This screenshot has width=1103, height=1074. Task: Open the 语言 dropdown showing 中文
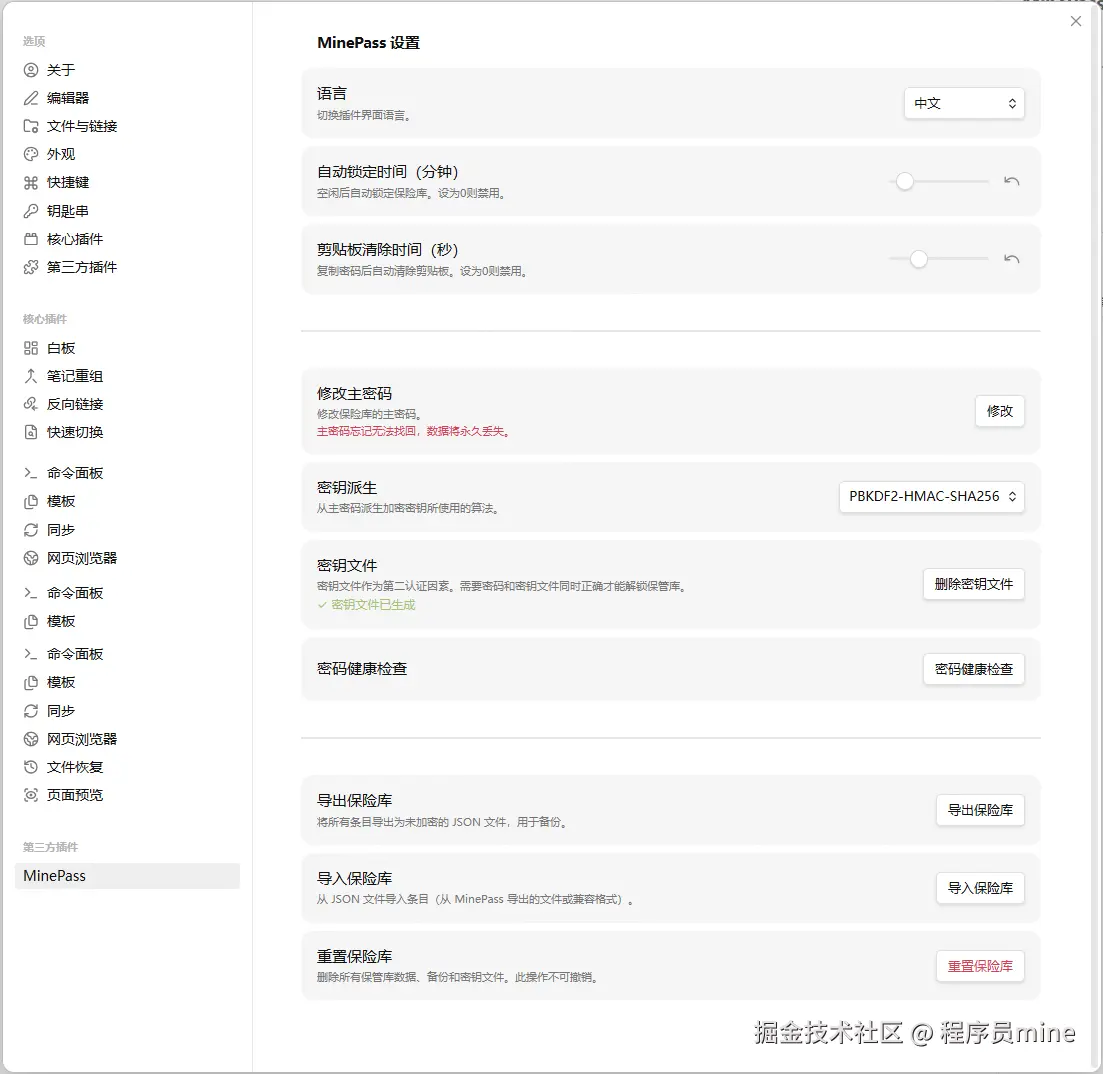pyautogui.click(x=964, y=103)
